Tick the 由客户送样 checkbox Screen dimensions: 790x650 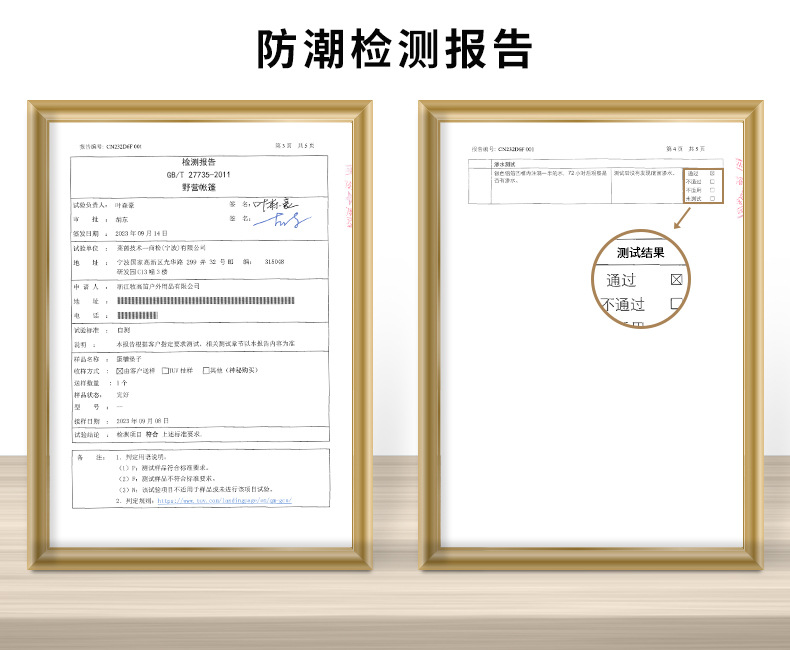tap(119, 371)
